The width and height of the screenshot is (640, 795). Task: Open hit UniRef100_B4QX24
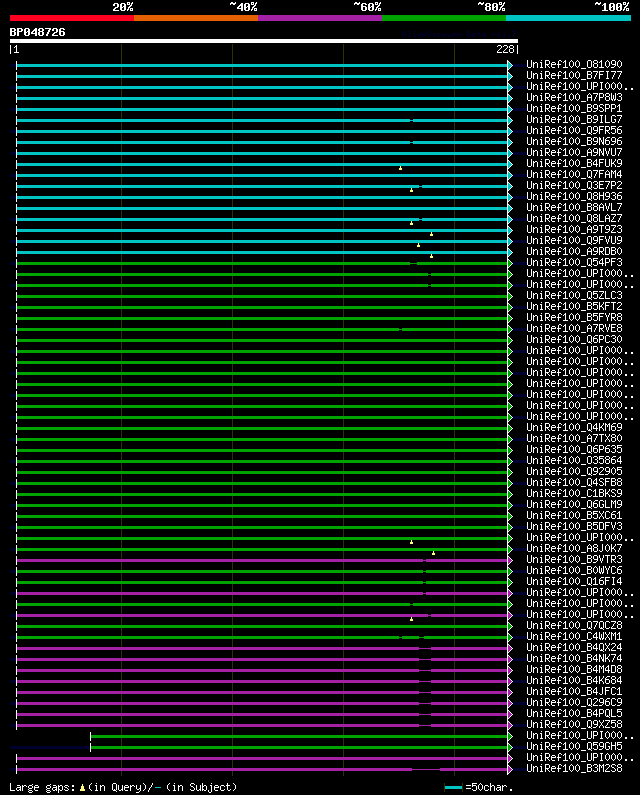[574, 647]
